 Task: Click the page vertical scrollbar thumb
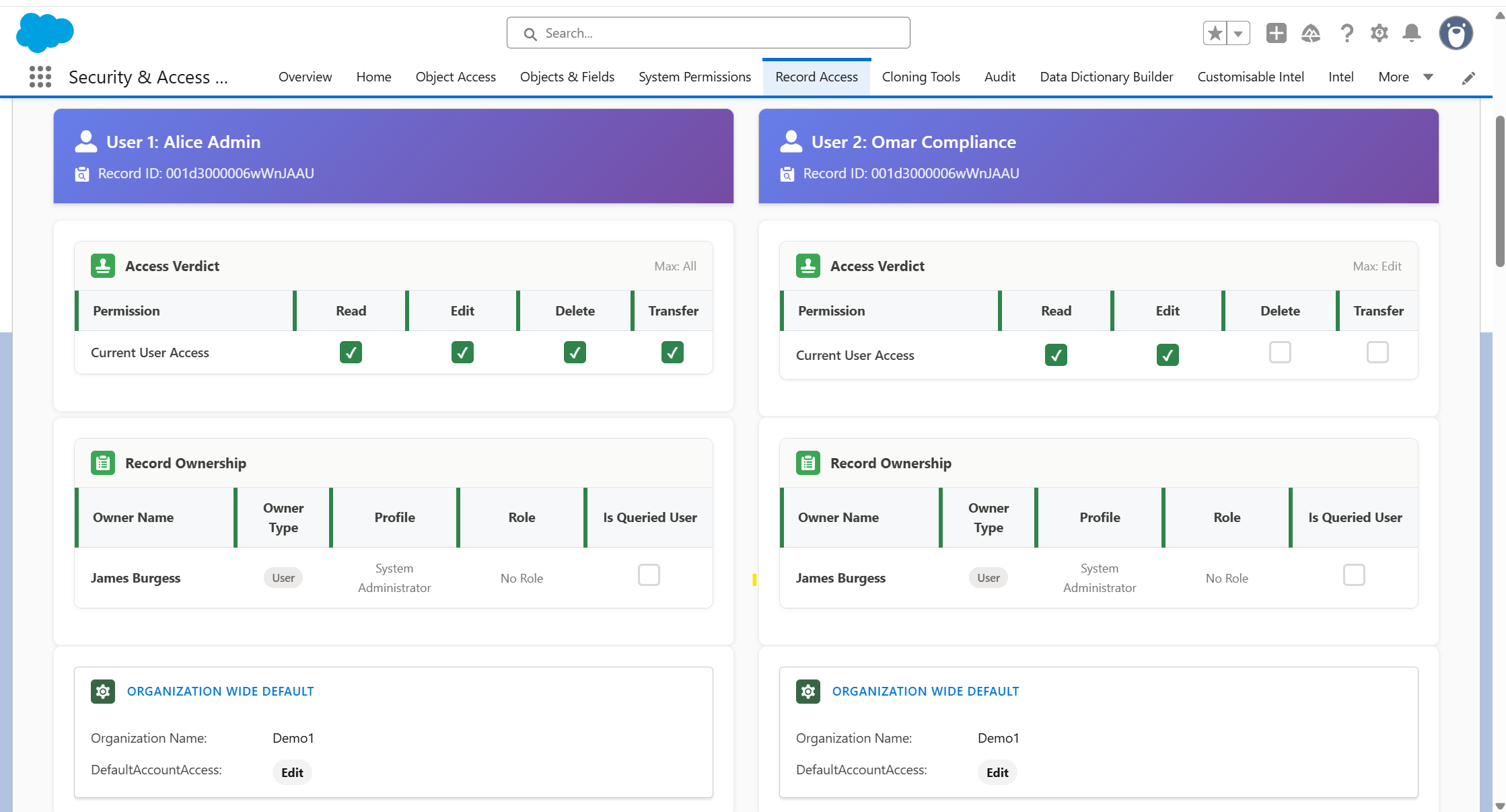coord(1500,192)
